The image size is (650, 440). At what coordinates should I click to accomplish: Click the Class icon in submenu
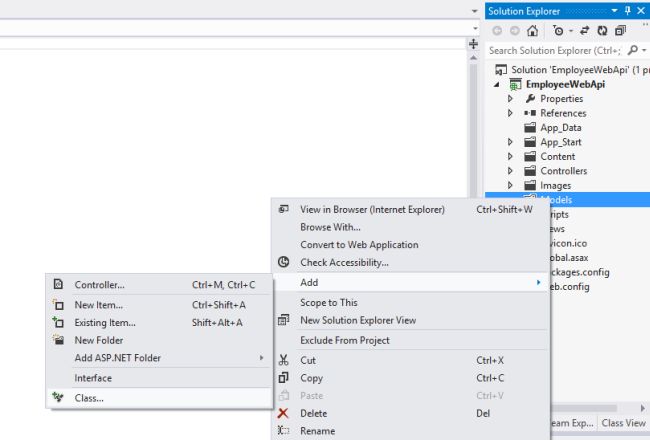pyautogui.click(x=58, y=398)
